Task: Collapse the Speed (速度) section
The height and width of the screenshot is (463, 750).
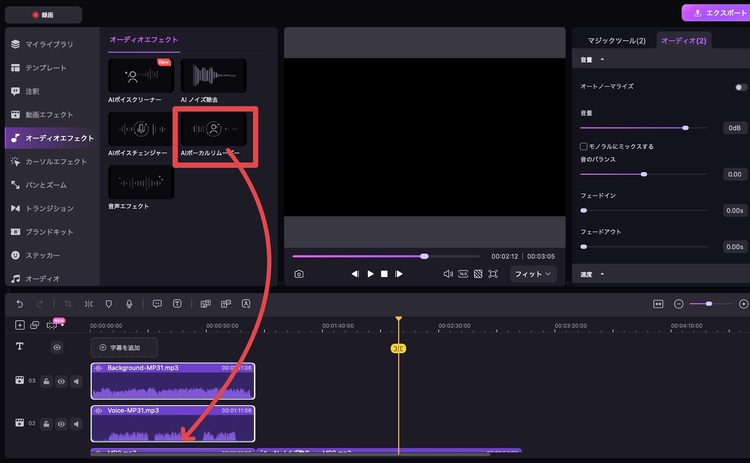Action: click(x=602, y=274)
